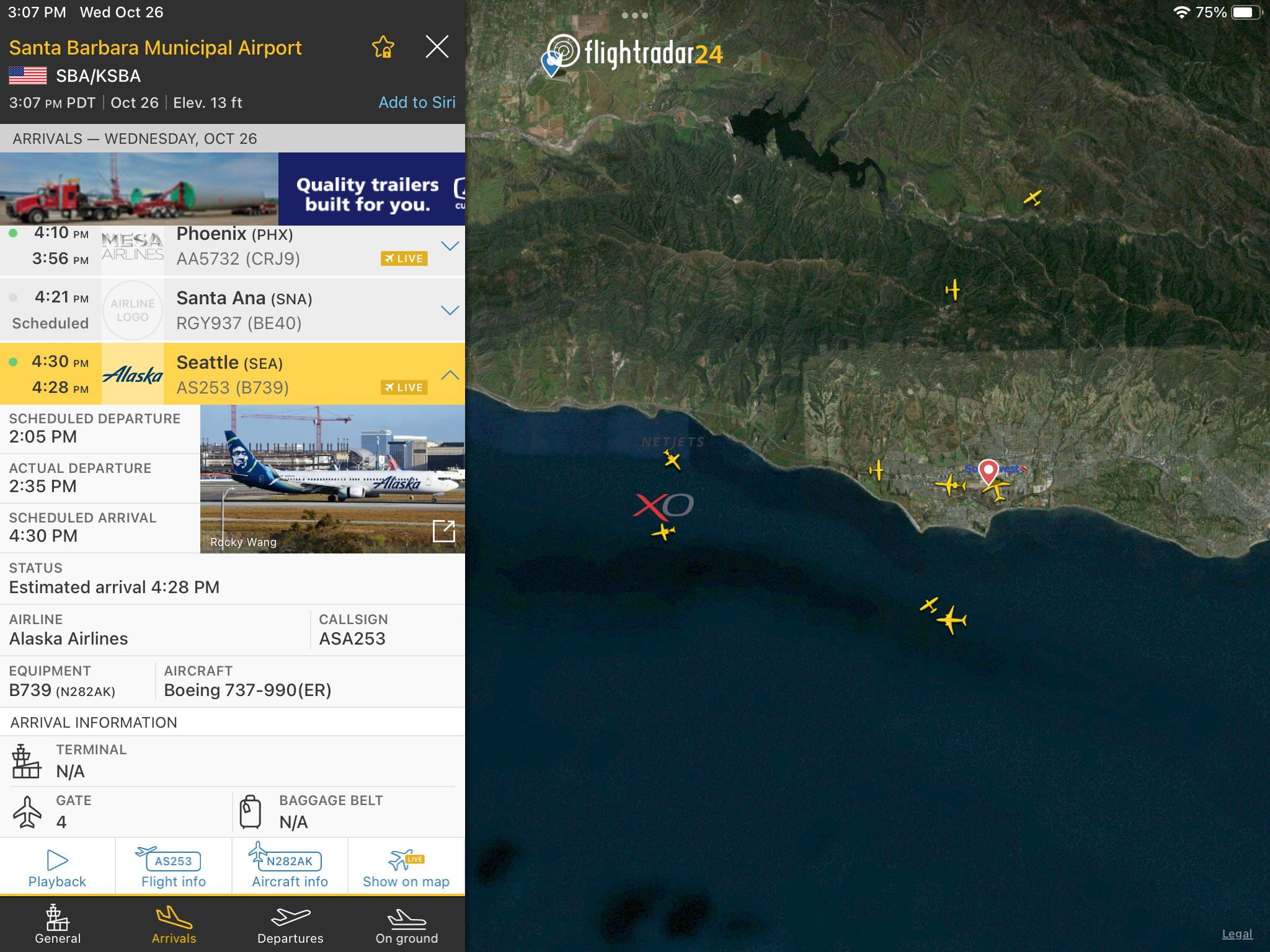Tap Add to Siri link
This screenshot has height=952, width=1270.
[417, 102]
